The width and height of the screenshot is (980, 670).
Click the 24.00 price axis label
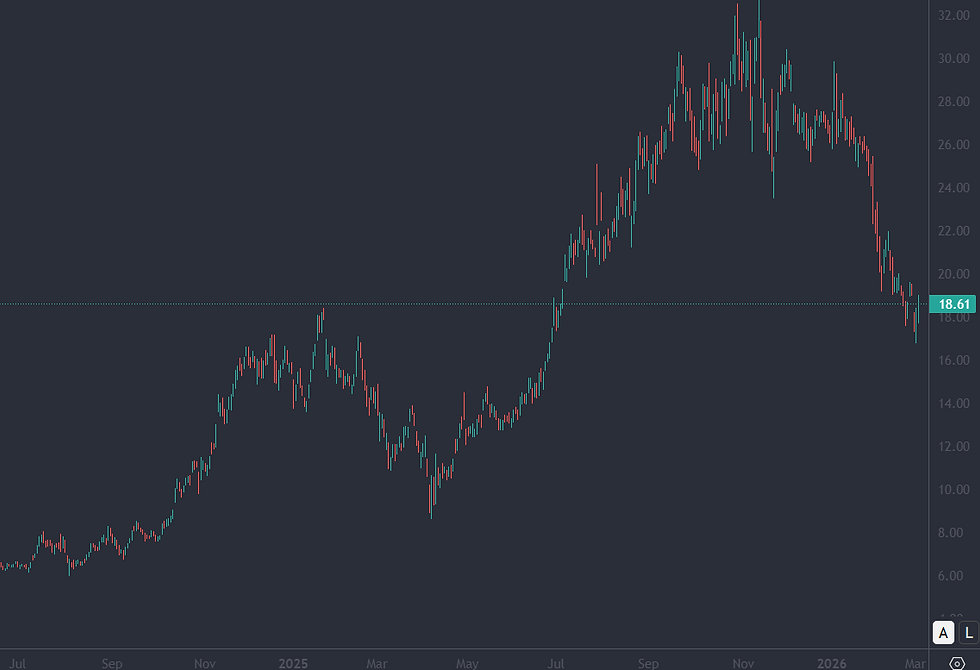[x=954, y=188]
